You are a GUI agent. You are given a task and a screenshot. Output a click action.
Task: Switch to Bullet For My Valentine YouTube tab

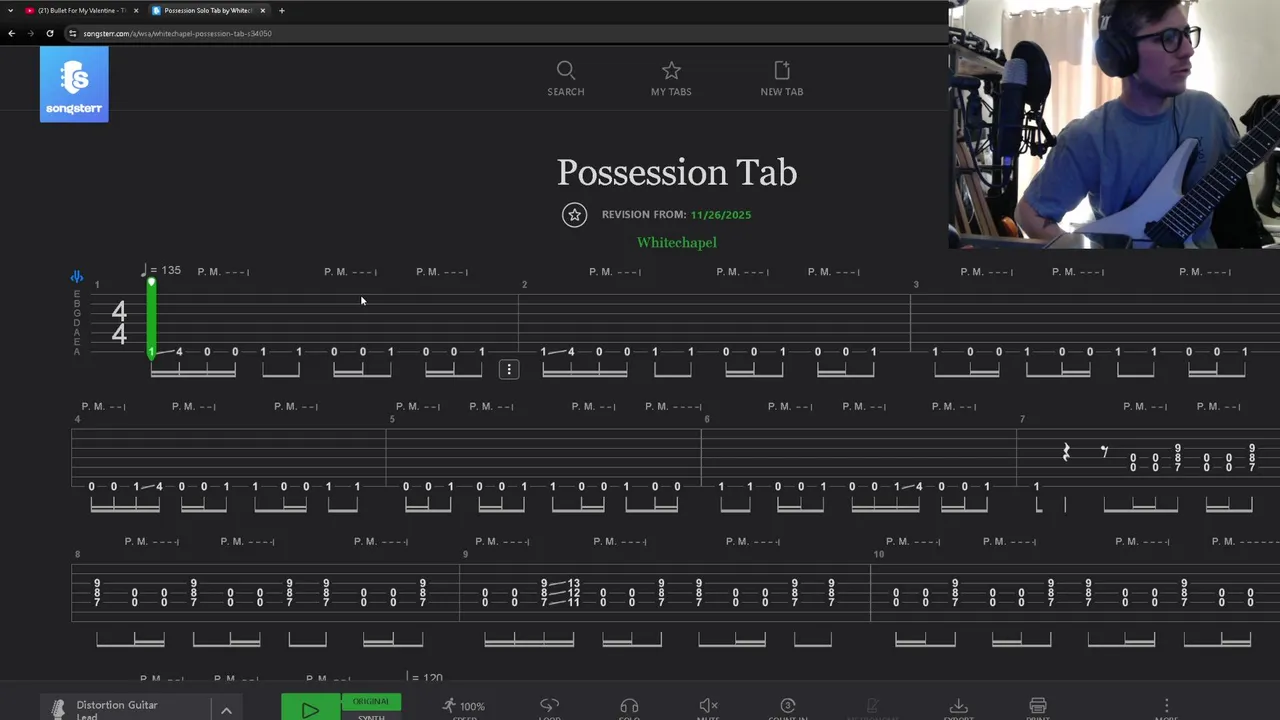(x=82, y=10)
